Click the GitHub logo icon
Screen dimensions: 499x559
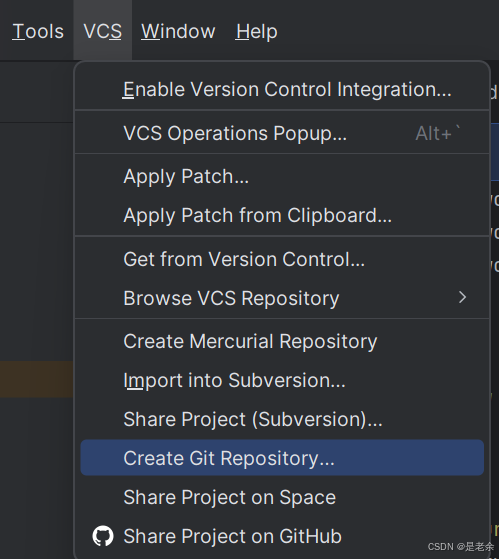coord(103,536)
